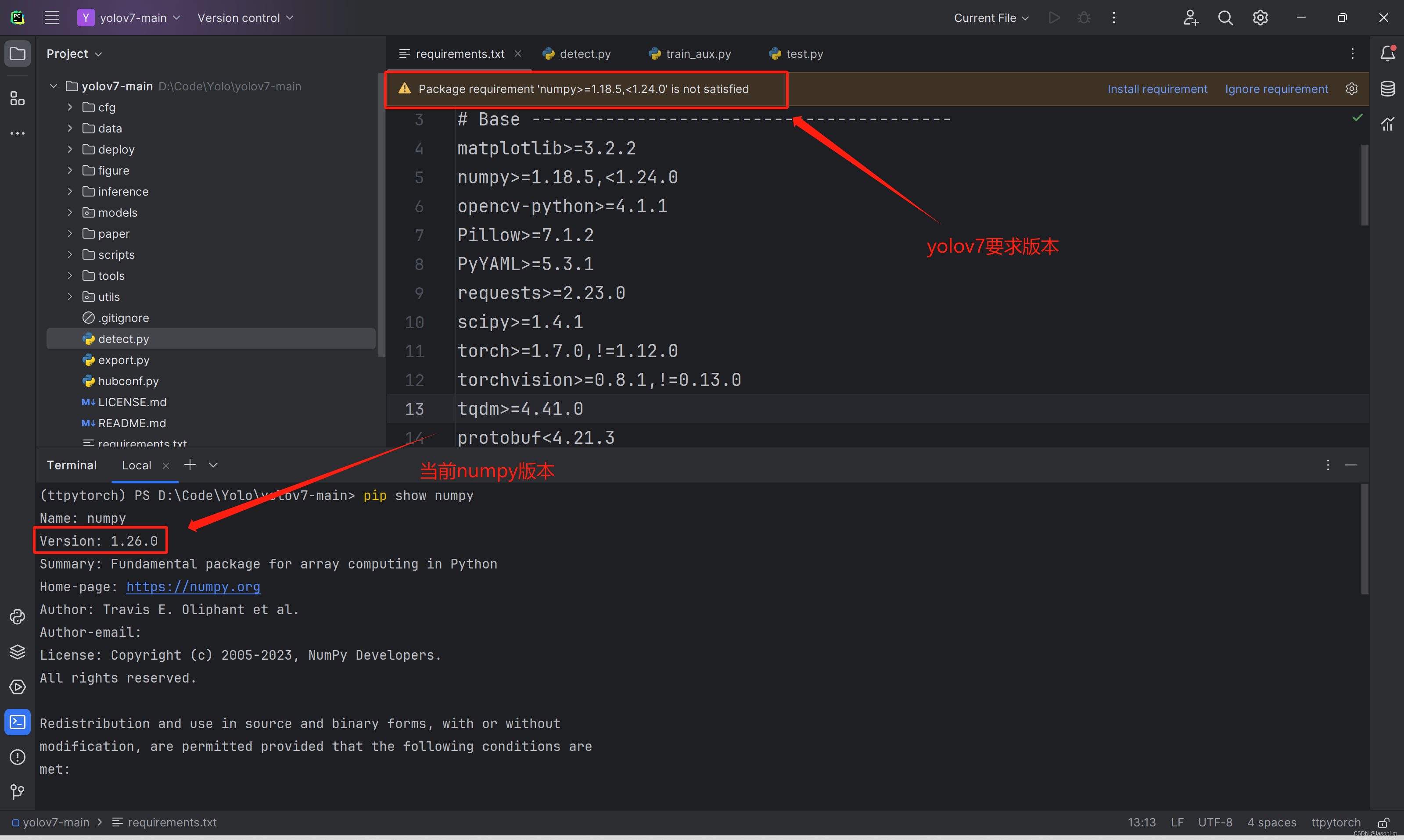The width and height of the screenshot is (1404, 840).
Task: Select the Terminal tool window icon
Action: 18,722
